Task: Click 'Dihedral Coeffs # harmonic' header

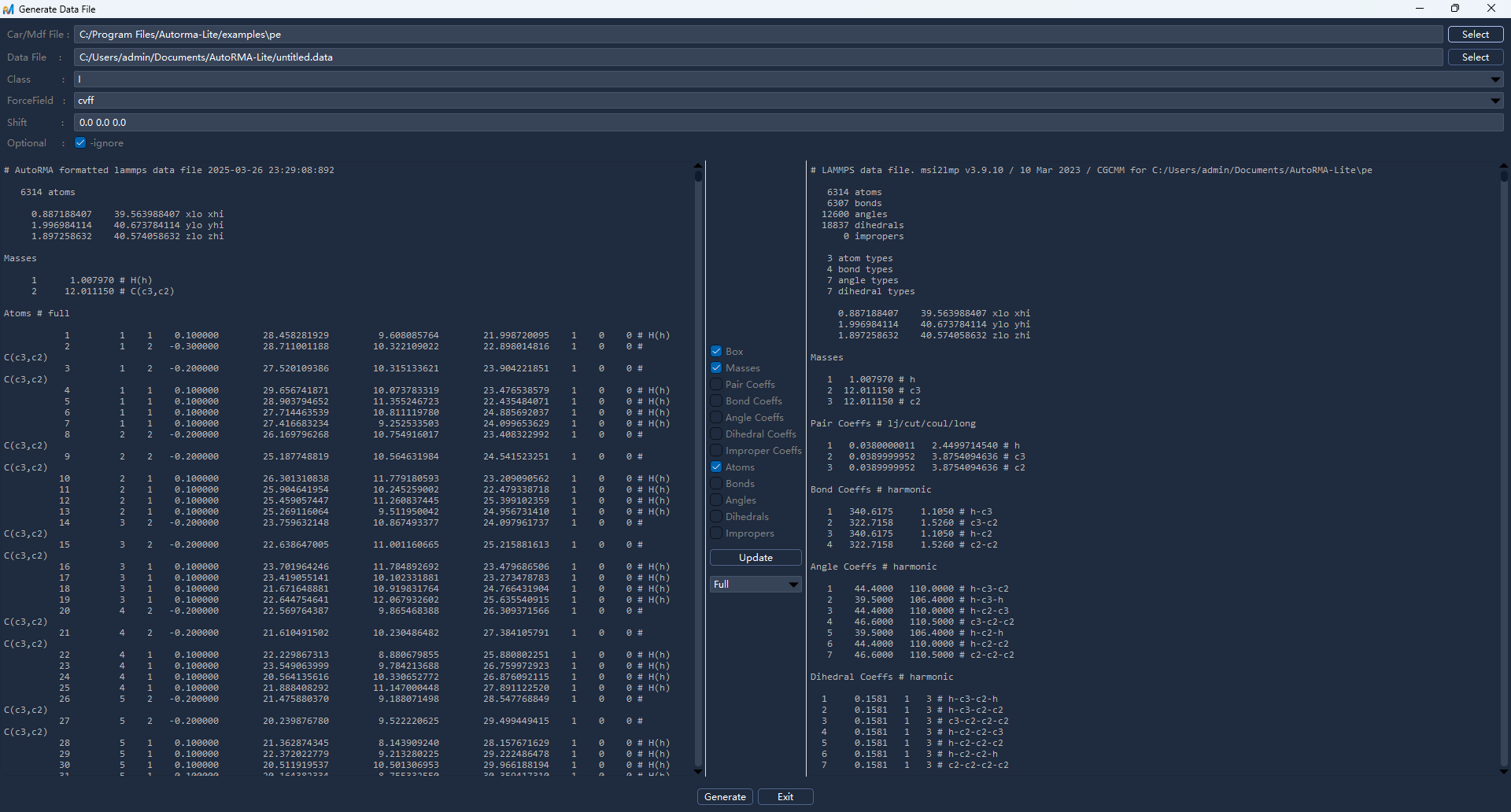Action: coord(882,677)
